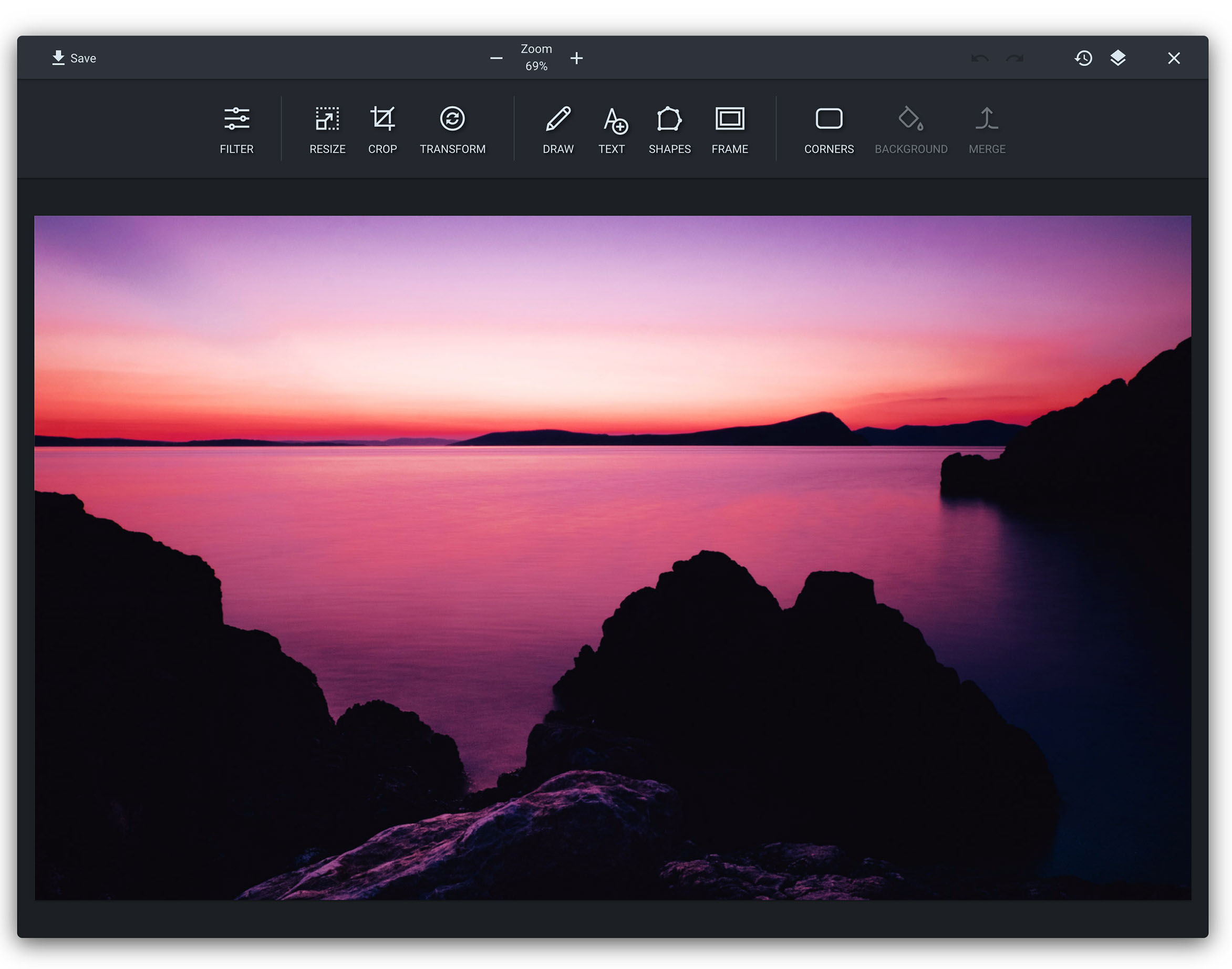Save the edited image
This screenshot has width=1232, height=969.
(74, 58)
